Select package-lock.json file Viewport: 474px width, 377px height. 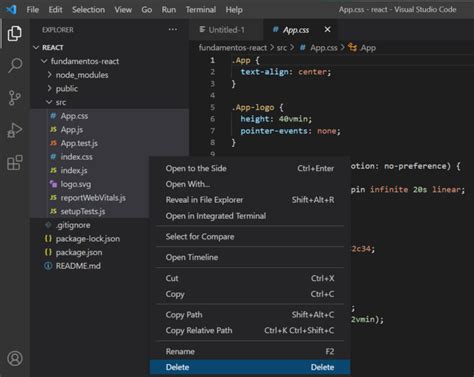(x=88, y=239)
